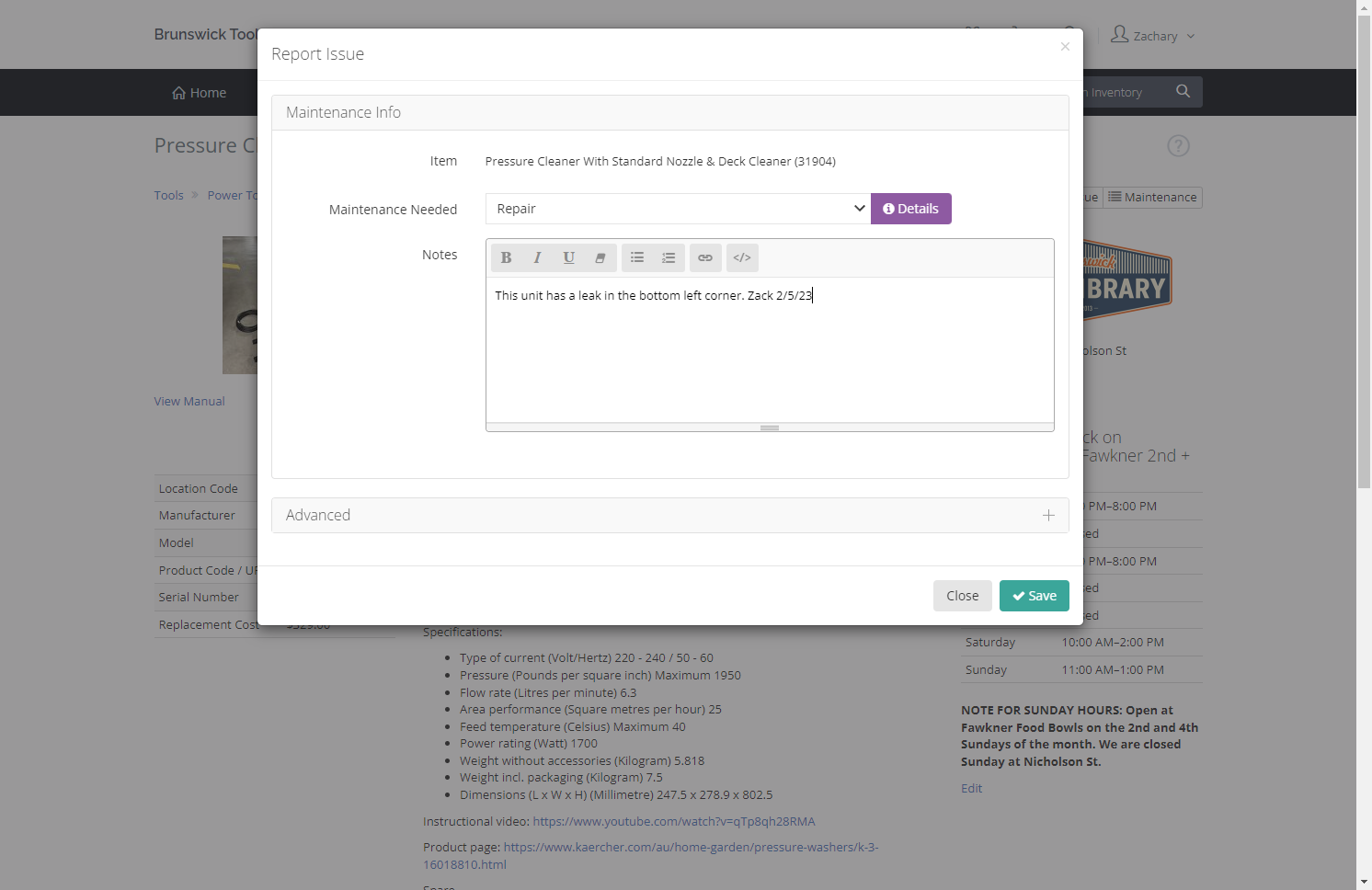This screenshot has height=890, width=1372.
Task: Insert an unordered bullet list
Action: click(x=637, y=258)
